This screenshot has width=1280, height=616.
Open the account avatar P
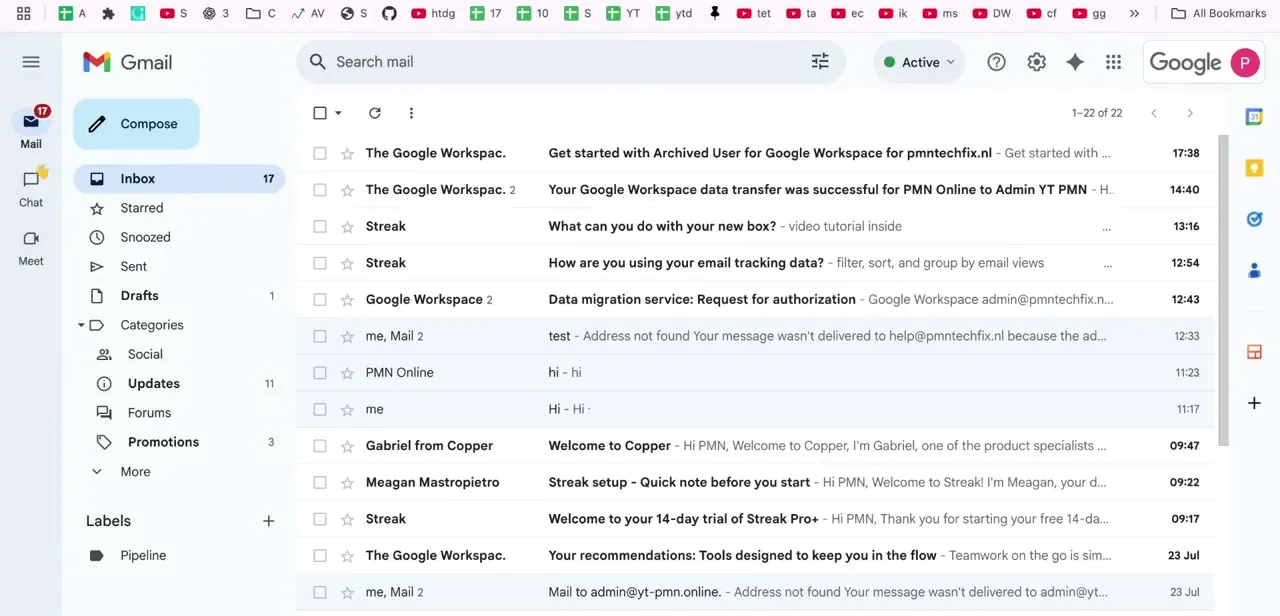click(x=1245, y=62)
